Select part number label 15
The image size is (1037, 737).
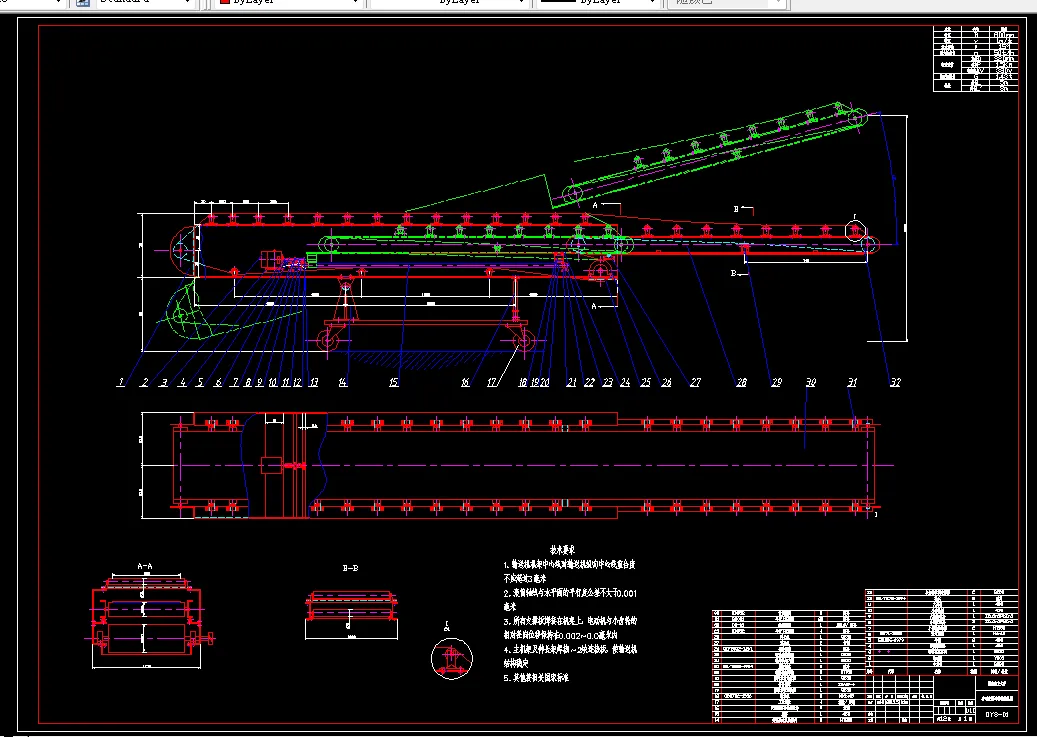(394, 382)
